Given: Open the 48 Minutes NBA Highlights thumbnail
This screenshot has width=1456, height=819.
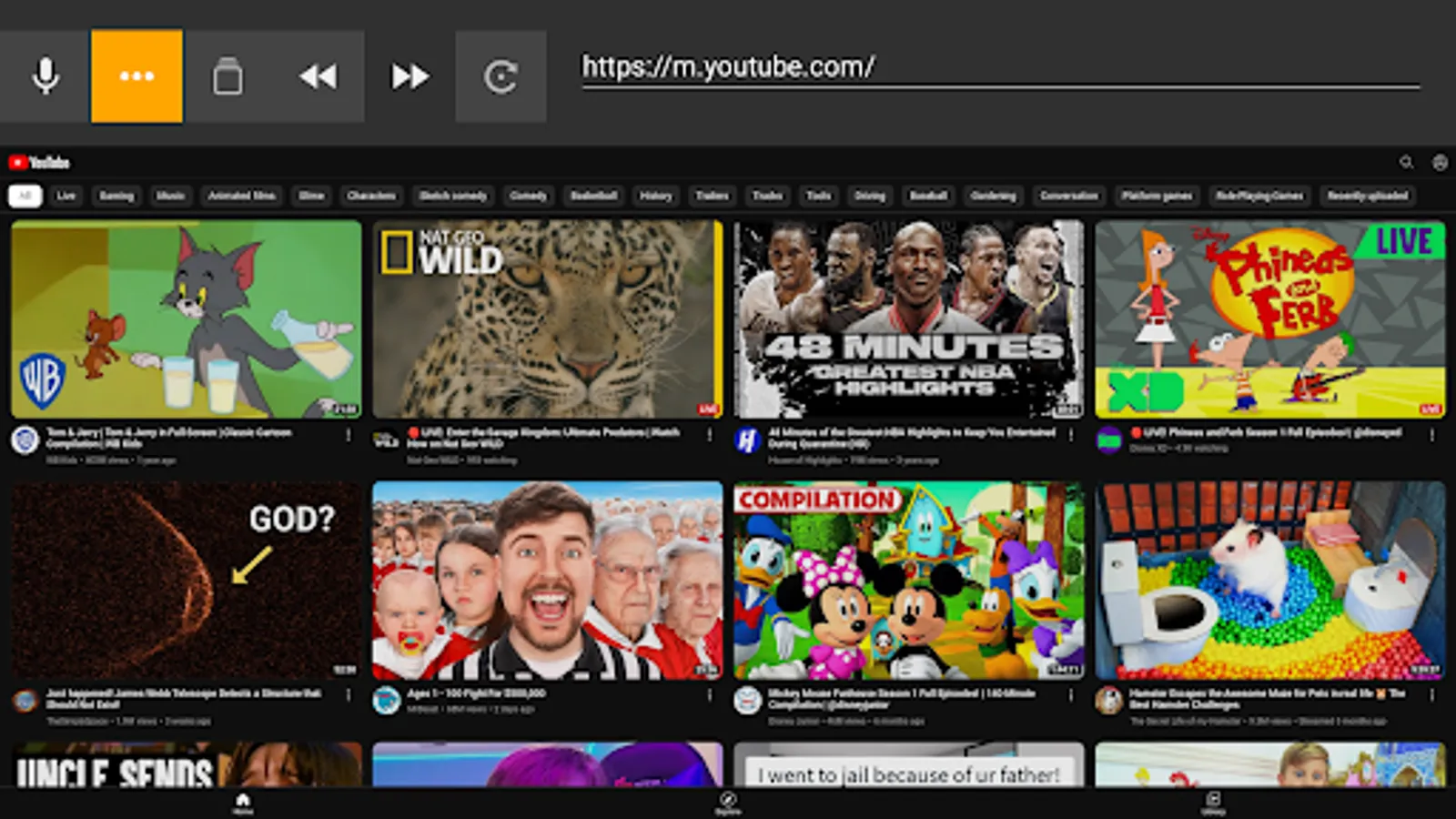Looking at the screenshot, I should click(909, 319).
